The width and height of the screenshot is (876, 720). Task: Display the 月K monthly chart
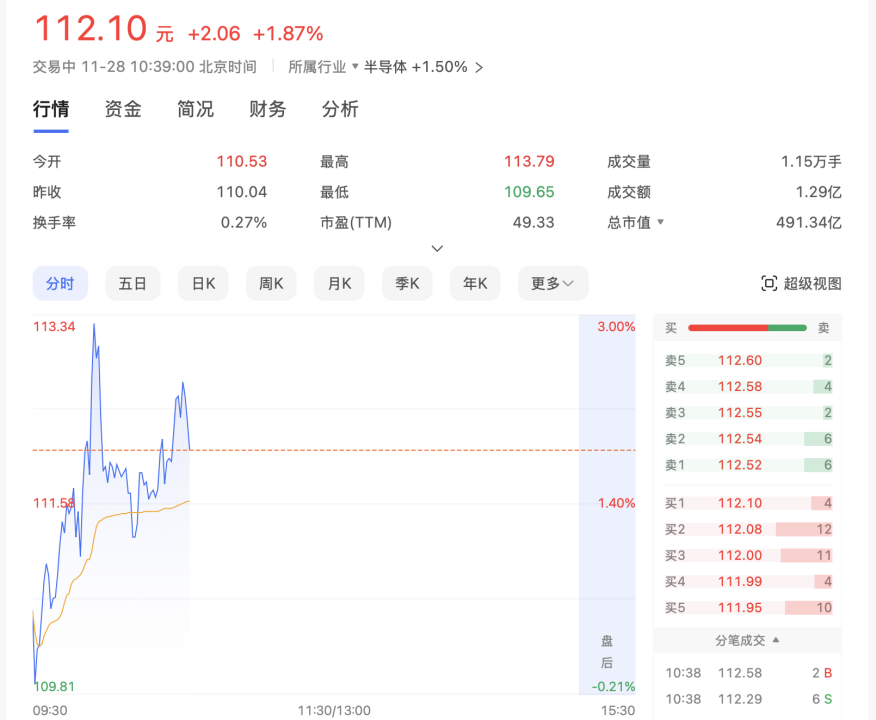click(x=339, y=284)
